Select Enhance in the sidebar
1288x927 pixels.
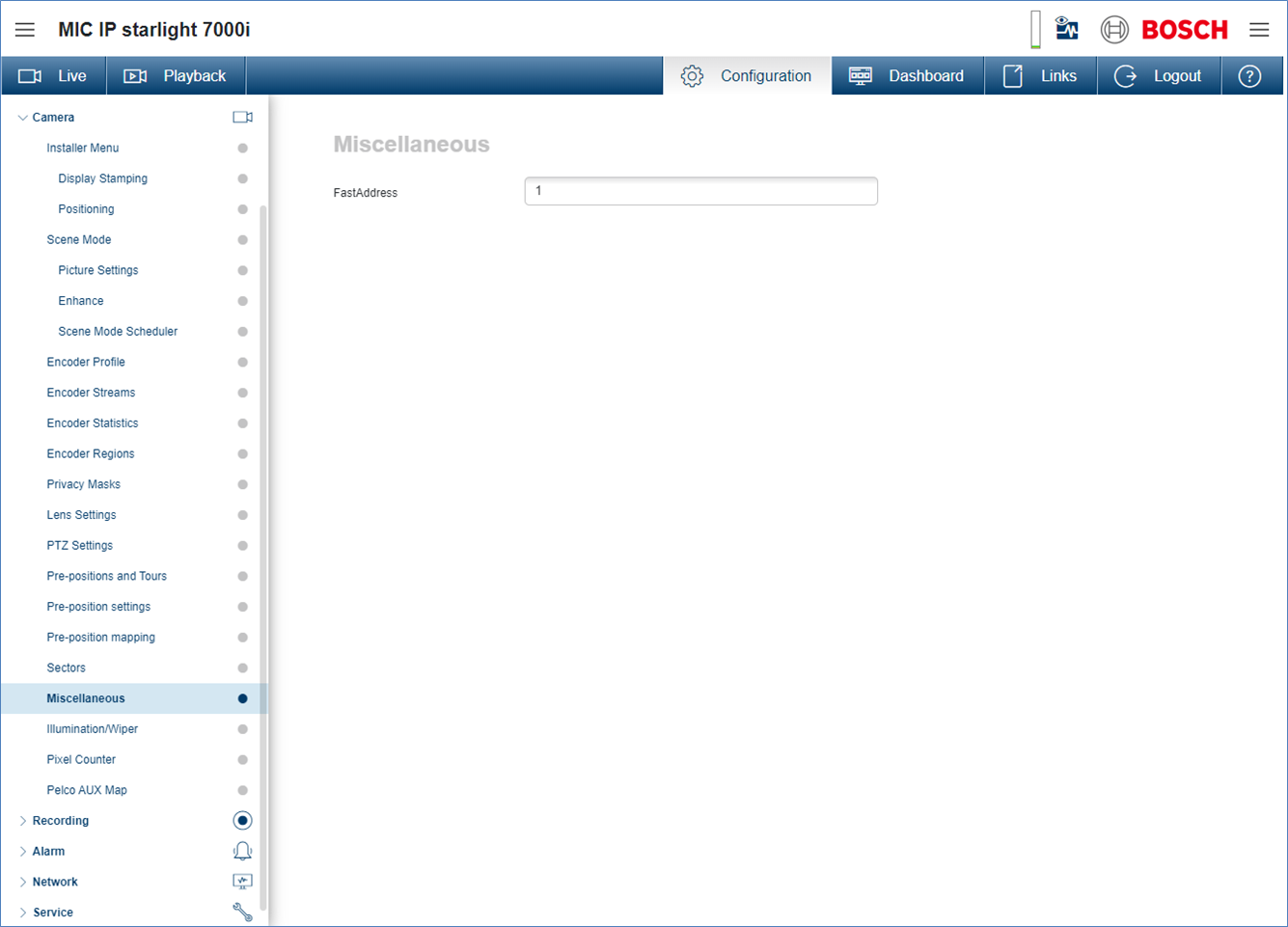81,301
